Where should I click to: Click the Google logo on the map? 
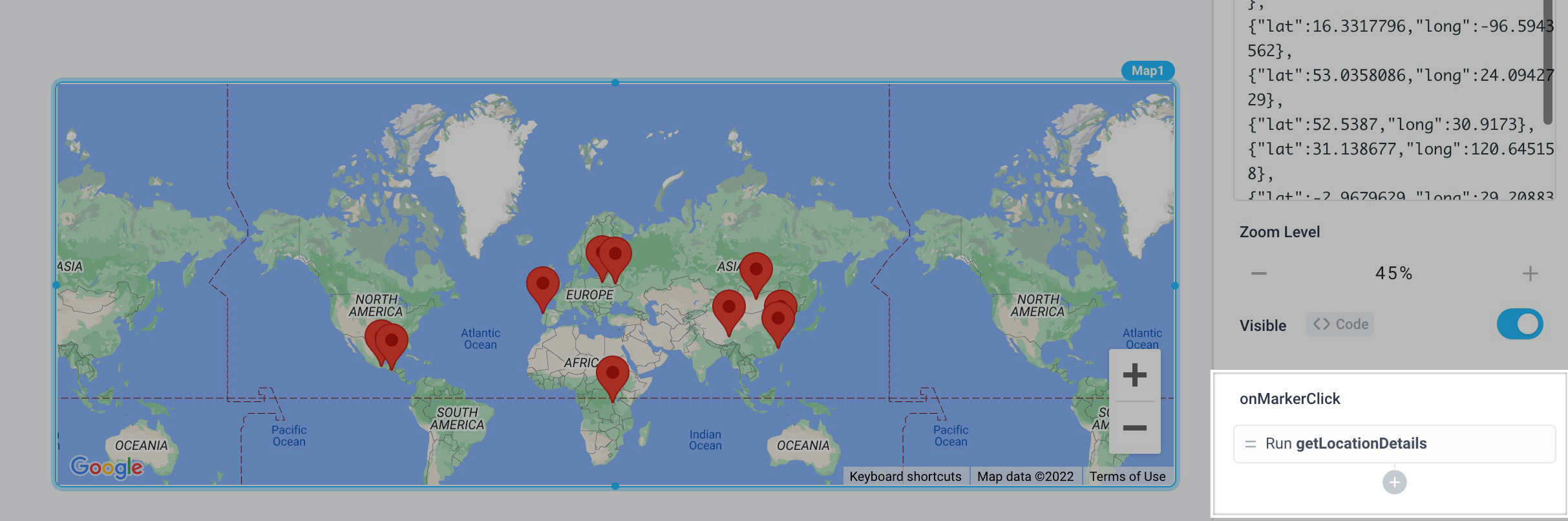click(107, 467)
